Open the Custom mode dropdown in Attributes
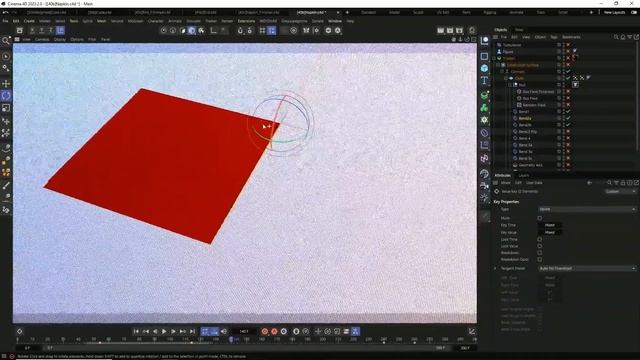640x360 pixels. (x=620, y=191)
